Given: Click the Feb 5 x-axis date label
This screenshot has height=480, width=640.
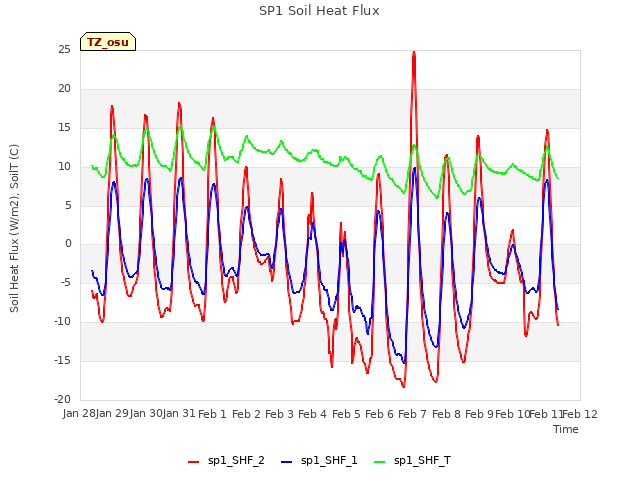Looking at the screenshot, I should (x=346, y=414).
